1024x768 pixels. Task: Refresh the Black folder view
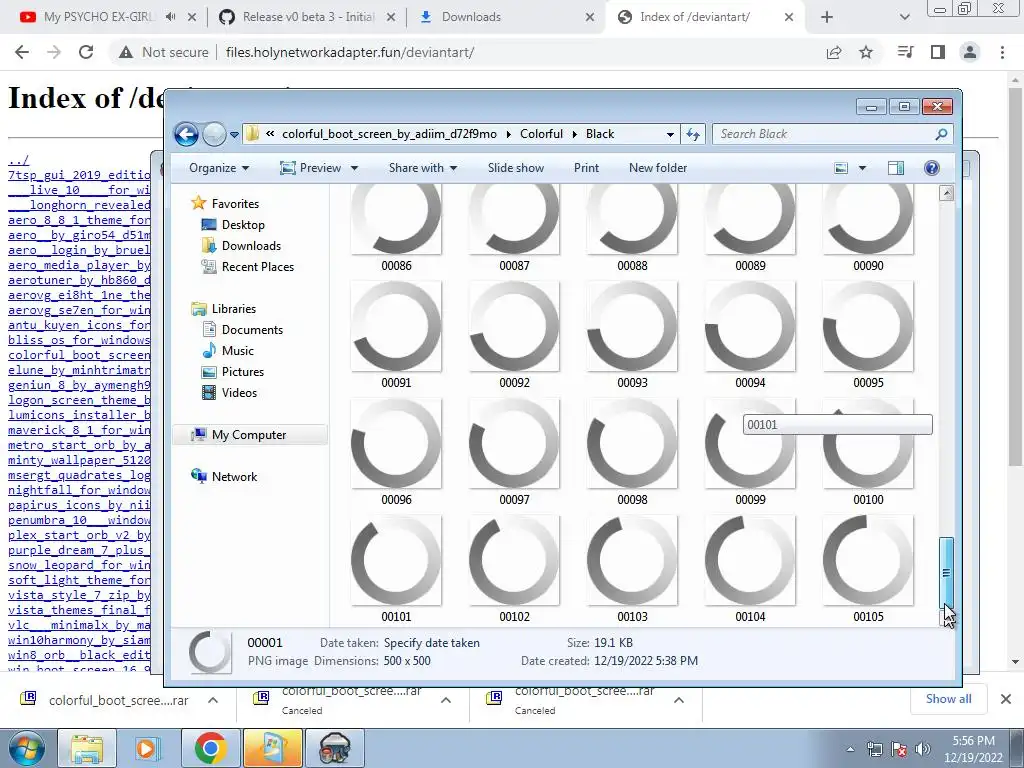tap(693, 135)
